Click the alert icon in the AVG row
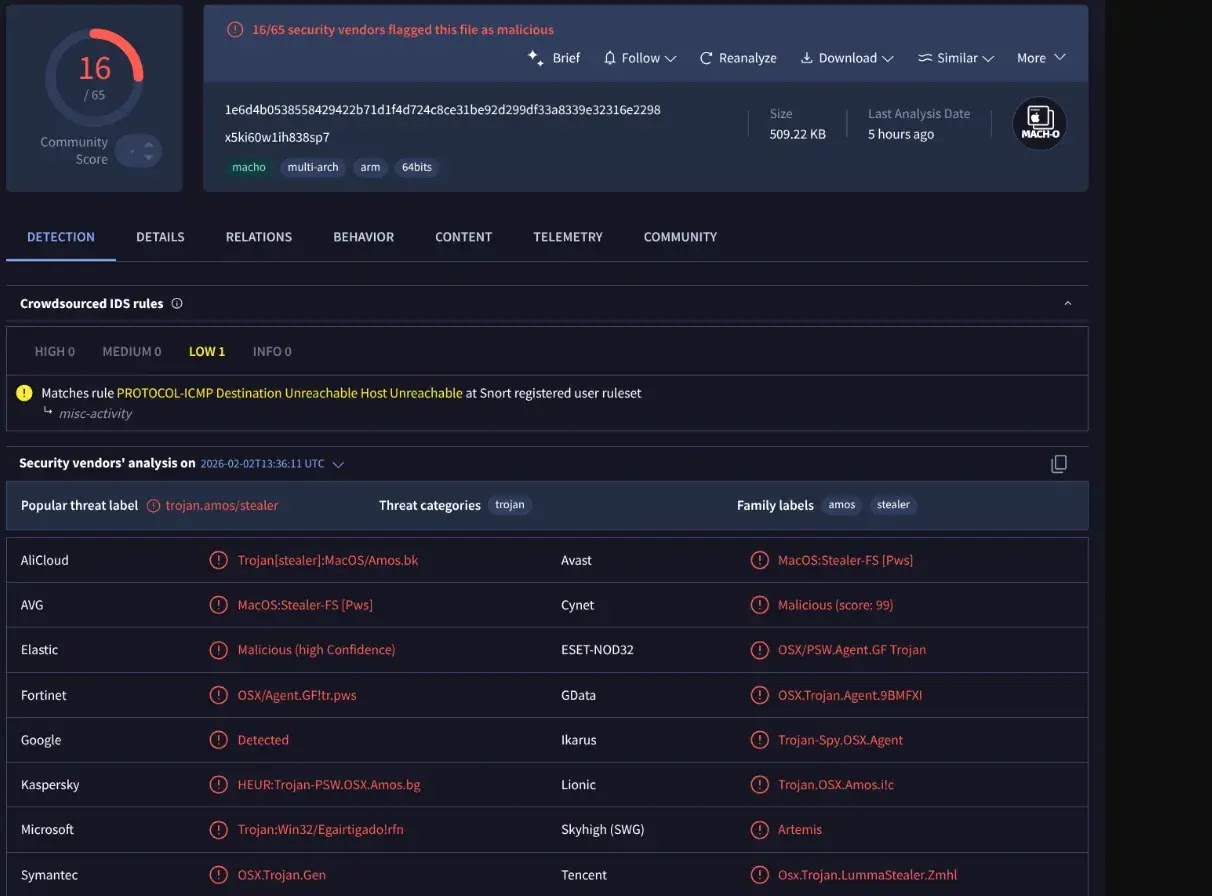Viewport: 1212px width, 896px height. pos(218,605)
